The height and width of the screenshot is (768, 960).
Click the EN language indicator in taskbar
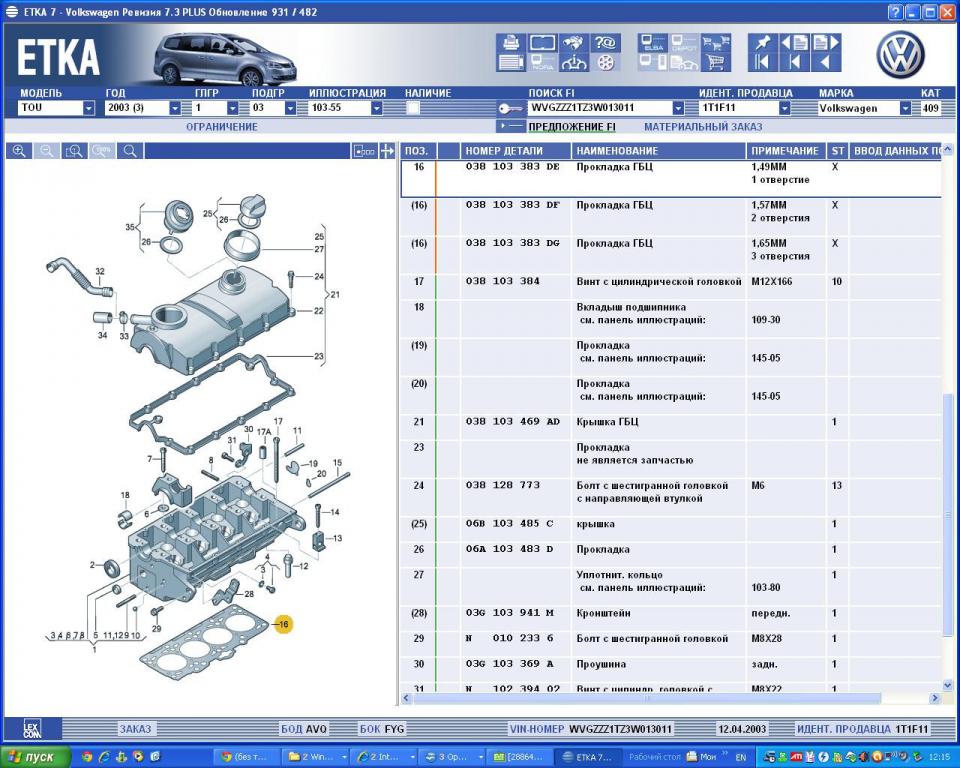(x=741, y=757)
